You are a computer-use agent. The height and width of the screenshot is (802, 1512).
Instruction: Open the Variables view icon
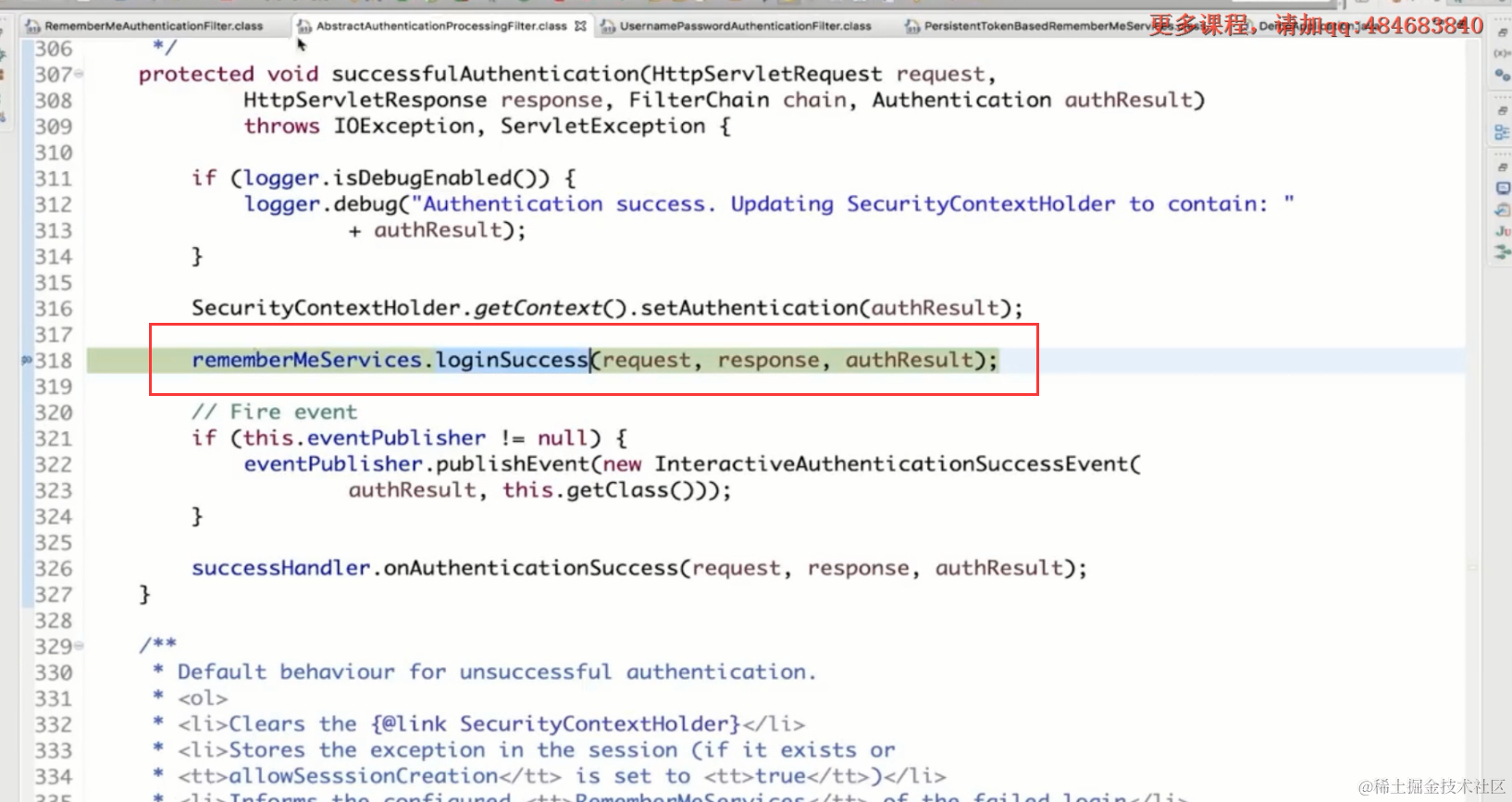[x=1501, y=53]
